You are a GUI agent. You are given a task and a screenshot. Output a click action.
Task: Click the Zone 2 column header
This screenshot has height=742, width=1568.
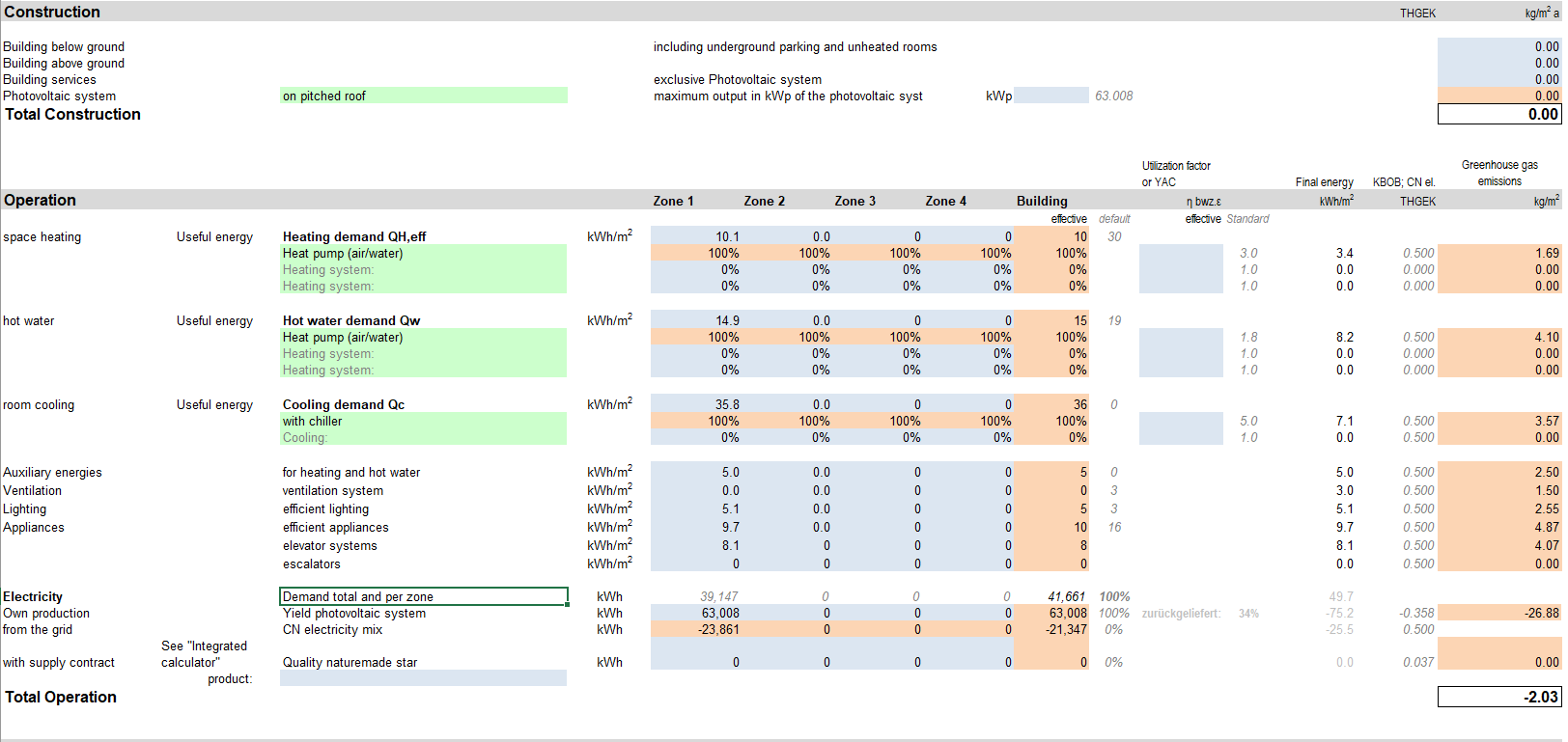pos(764,202)
